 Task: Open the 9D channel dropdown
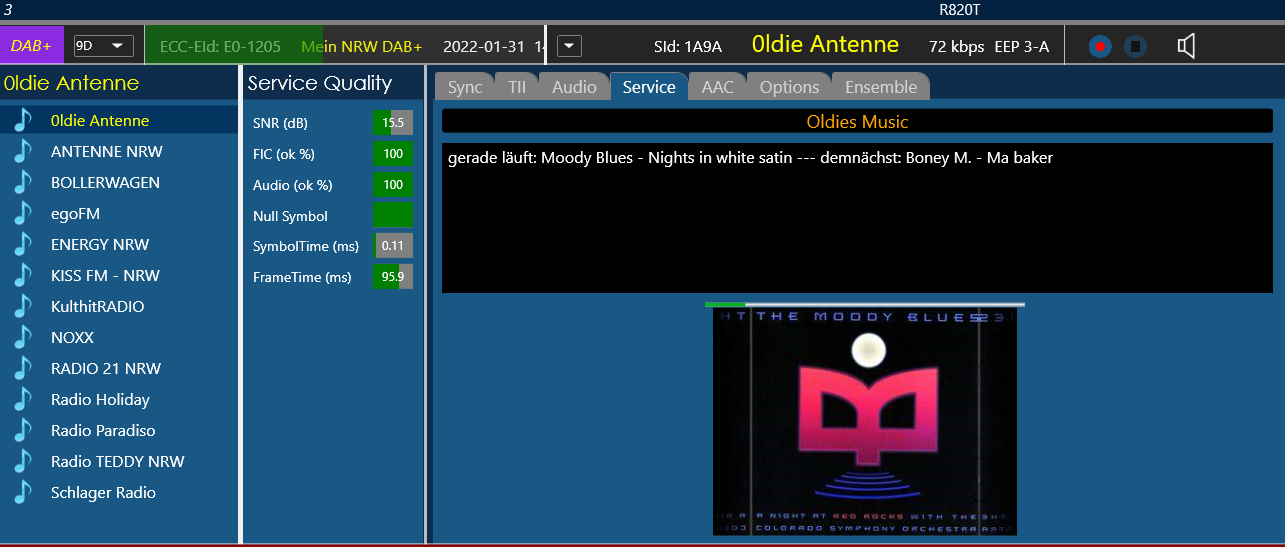tap(104, 46)
